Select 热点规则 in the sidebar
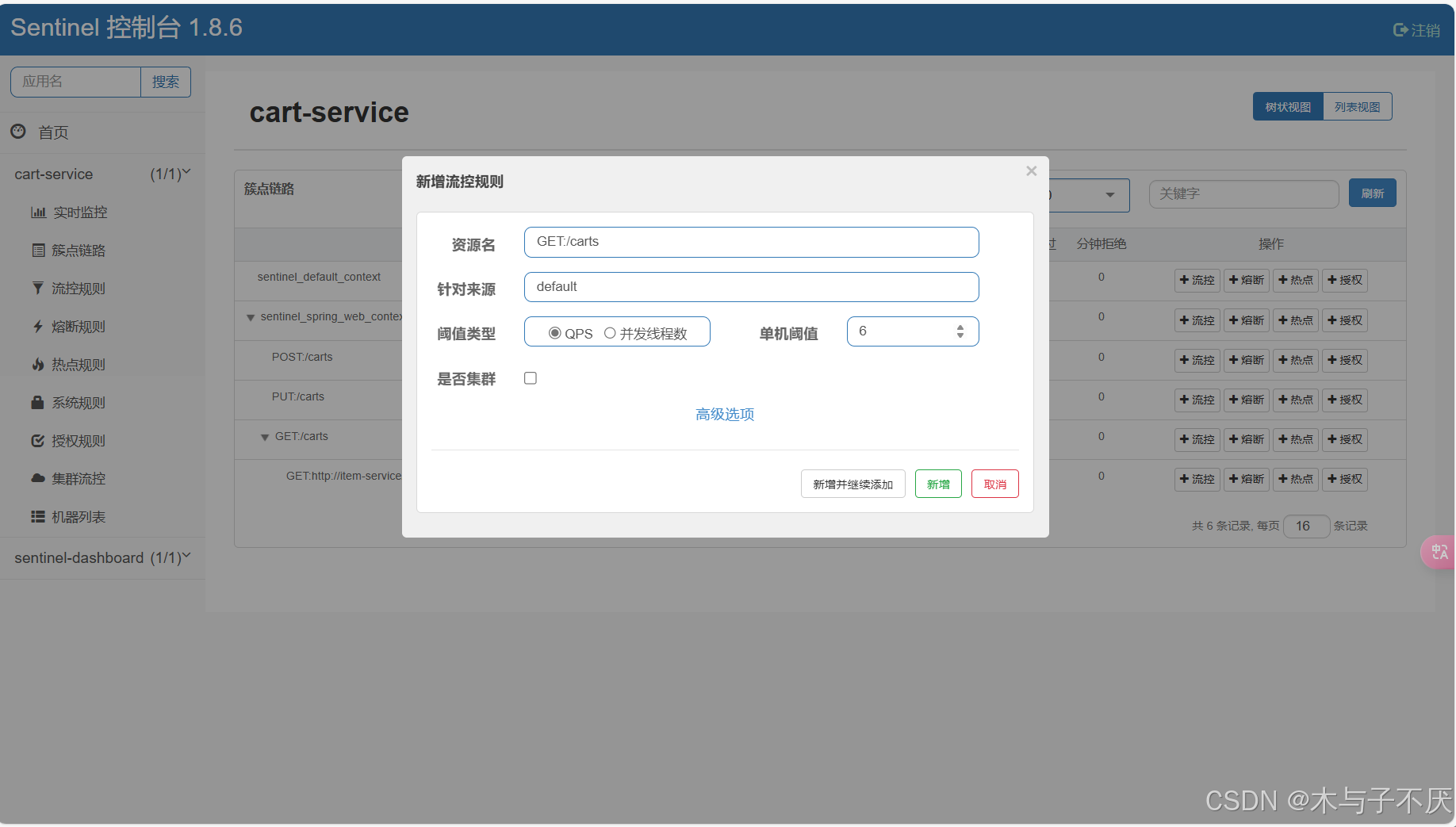The height and width of the screenshot is (827, 1456). click(78, 364)
